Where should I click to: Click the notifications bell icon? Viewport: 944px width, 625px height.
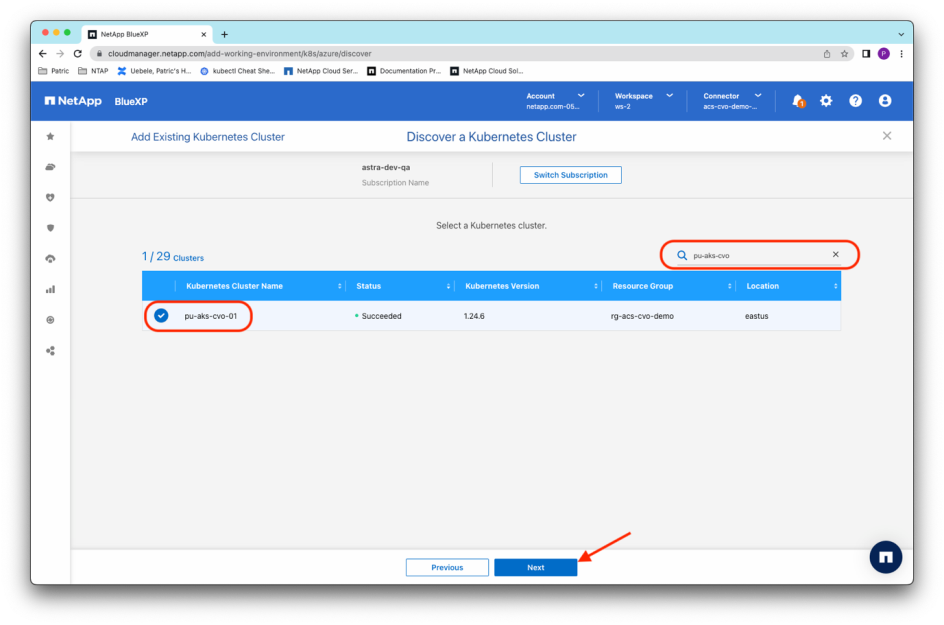coord(797,101)
